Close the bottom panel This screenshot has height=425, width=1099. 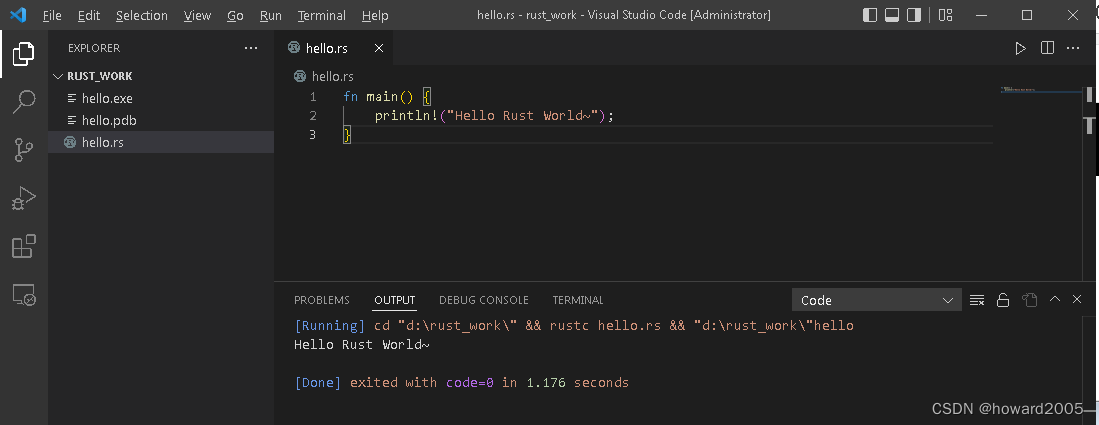1078,299
